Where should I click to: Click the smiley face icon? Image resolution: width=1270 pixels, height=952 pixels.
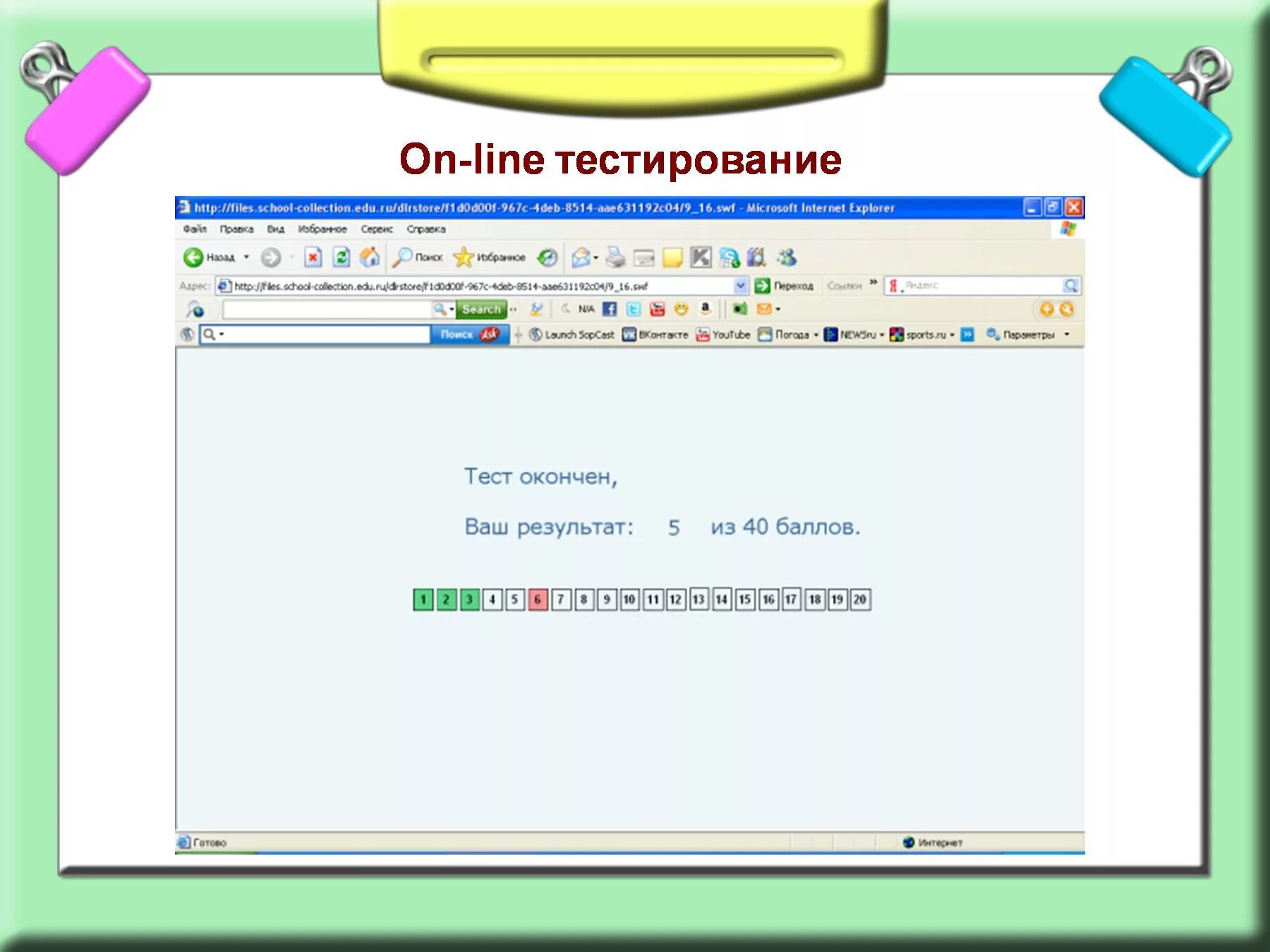[x=681, y=309]
